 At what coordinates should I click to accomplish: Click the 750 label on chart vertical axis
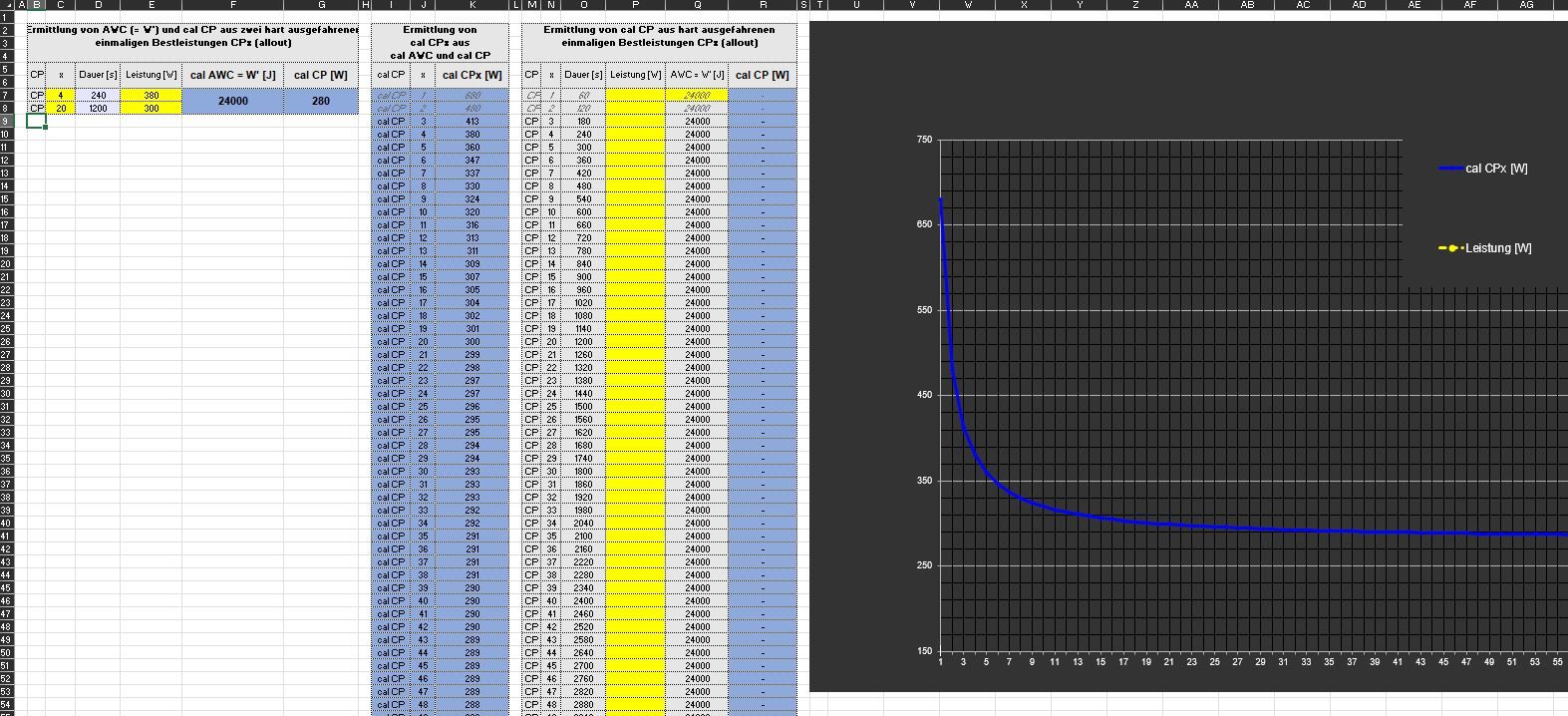pyautogui.click(x=924, y=141)
